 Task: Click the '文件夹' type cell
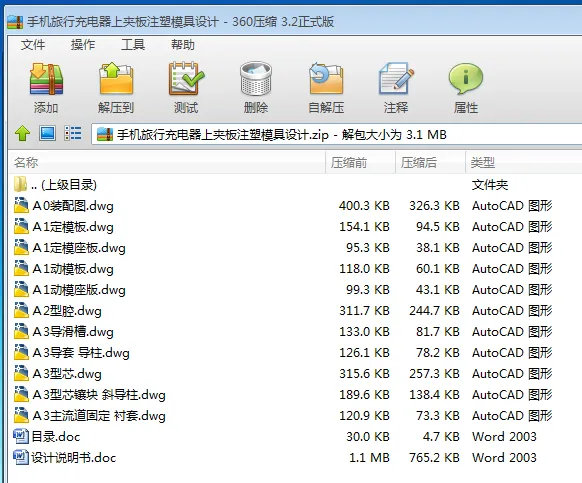pyautogui.click(x=490, y=185)
